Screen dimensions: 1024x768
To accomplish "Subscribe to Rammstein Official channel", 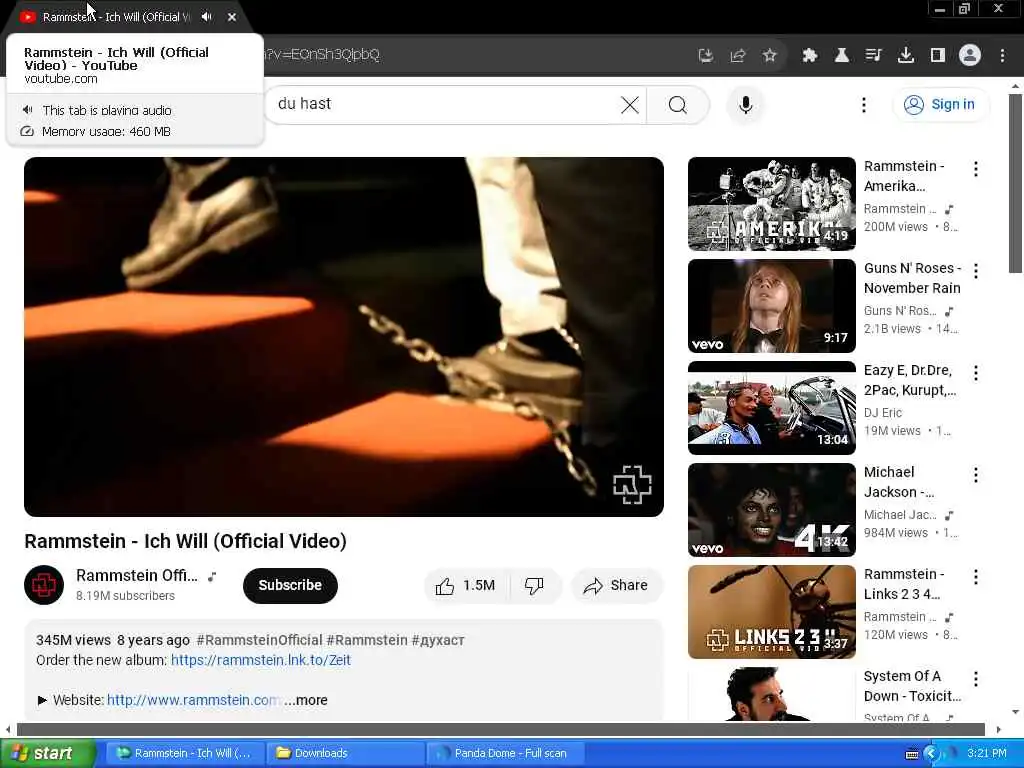I will [x=290, y=585].
